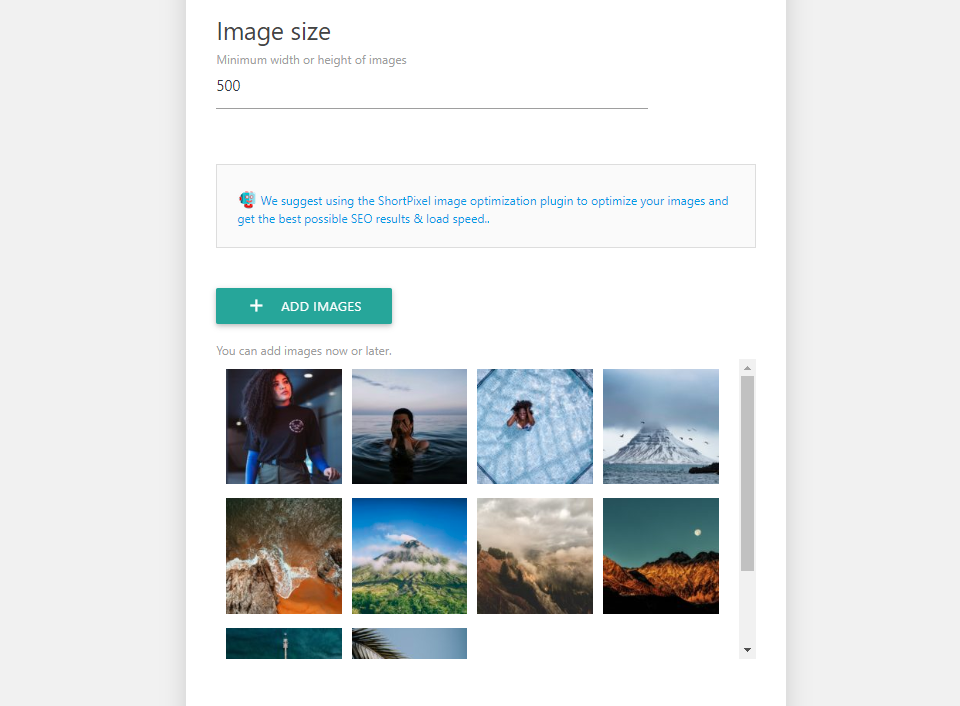Select the curly-haired woman in black shirt thumbnail
The height and width of the screenshot is (706, 960).
(284, 426)
